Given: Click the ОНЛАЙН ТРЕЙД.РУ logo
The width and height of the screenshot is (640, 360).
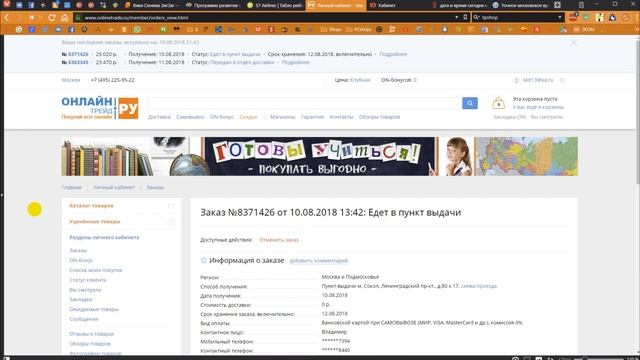Looking at the screenshot, I should (x=100, y=108).
